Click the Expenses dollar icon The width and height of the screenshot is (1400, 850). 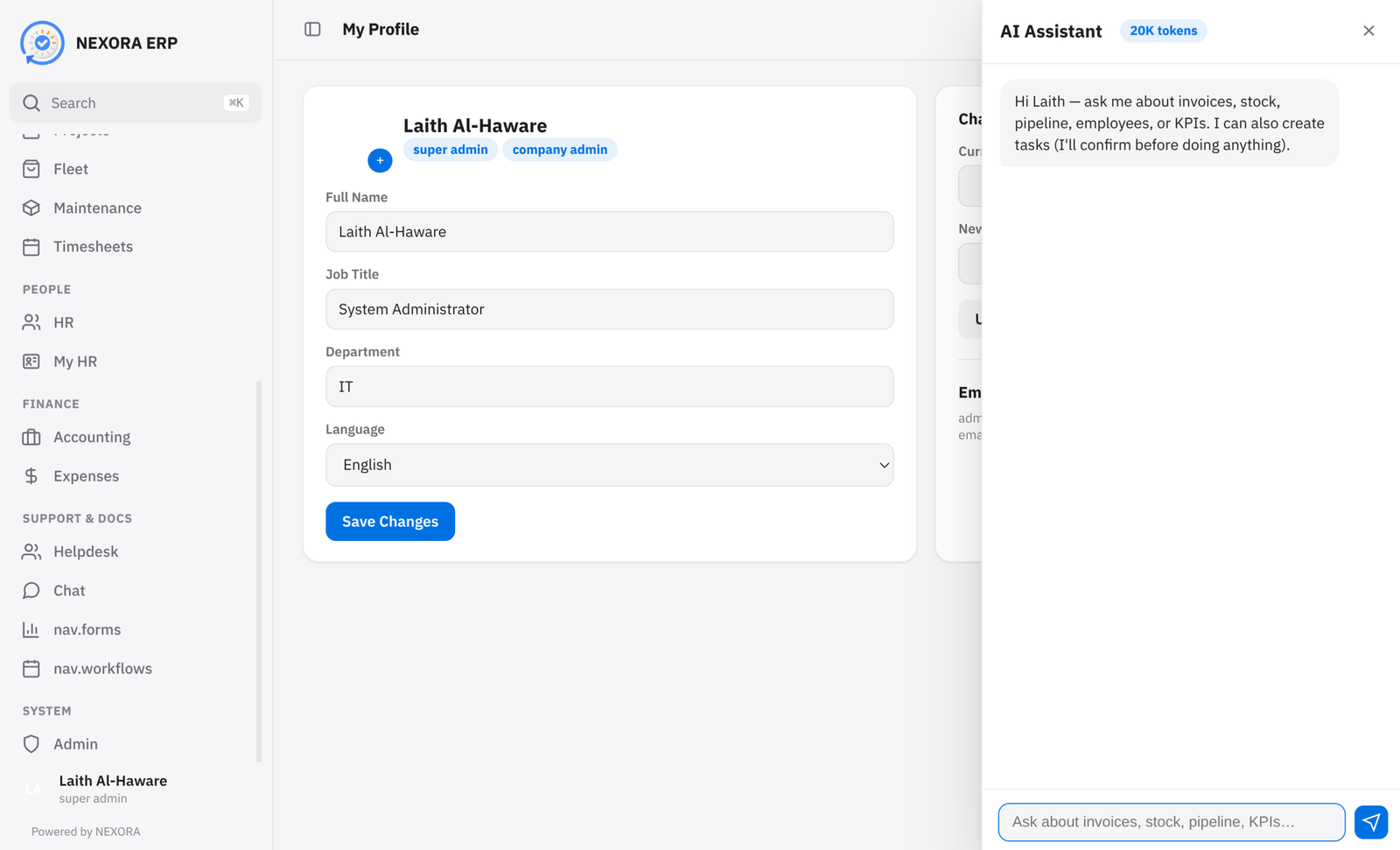[x=31, y=476]
